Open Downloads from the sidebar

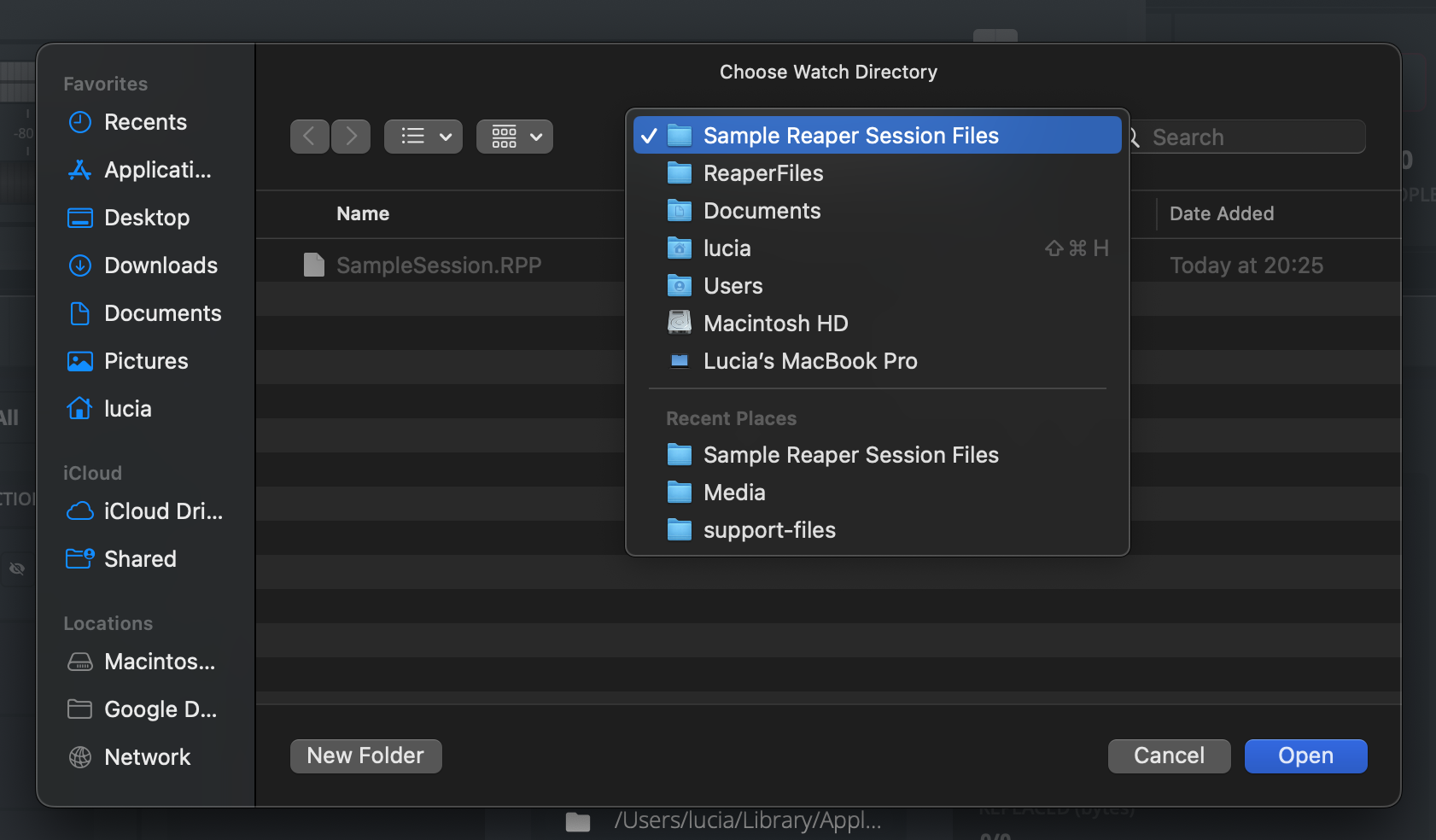point(160,265)
